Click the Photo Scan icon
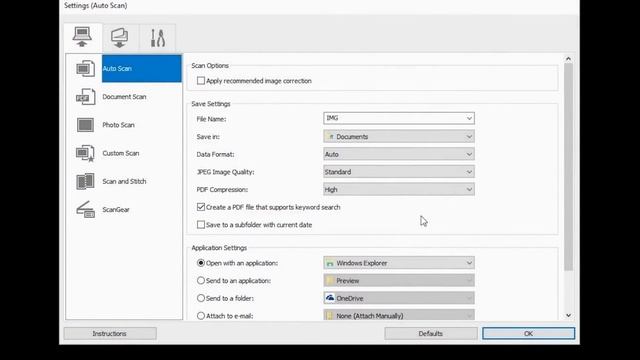The width and height of the screenshot is (640, 360). click(85, 125)
